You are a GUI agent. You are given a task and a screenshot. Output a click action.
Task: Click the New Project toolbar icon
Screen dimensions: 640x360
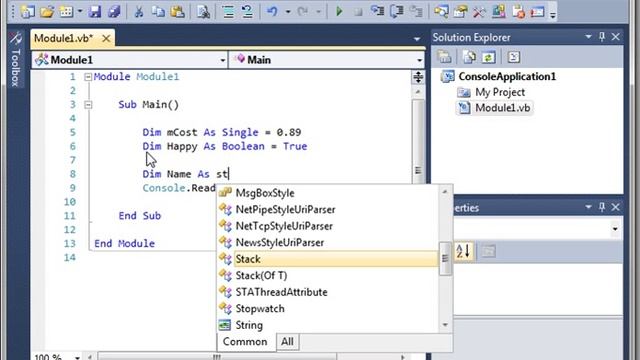(x=27, y=11)
